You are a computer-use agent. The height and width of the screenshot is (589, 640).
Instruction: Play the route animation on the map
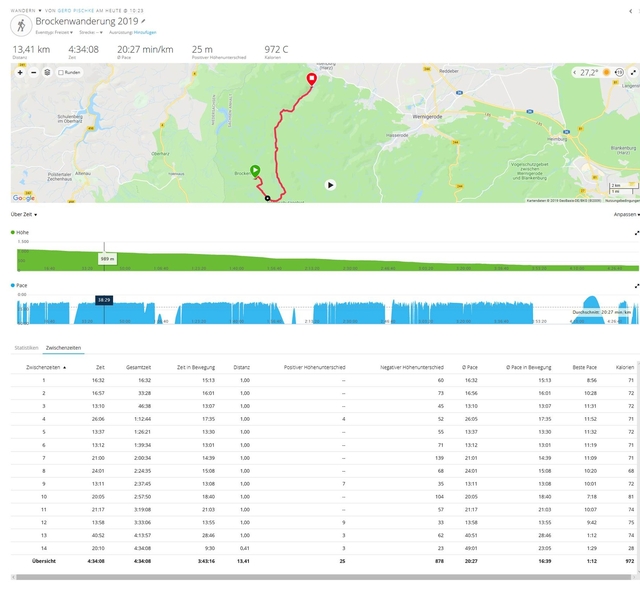click(x=331, y=184)
